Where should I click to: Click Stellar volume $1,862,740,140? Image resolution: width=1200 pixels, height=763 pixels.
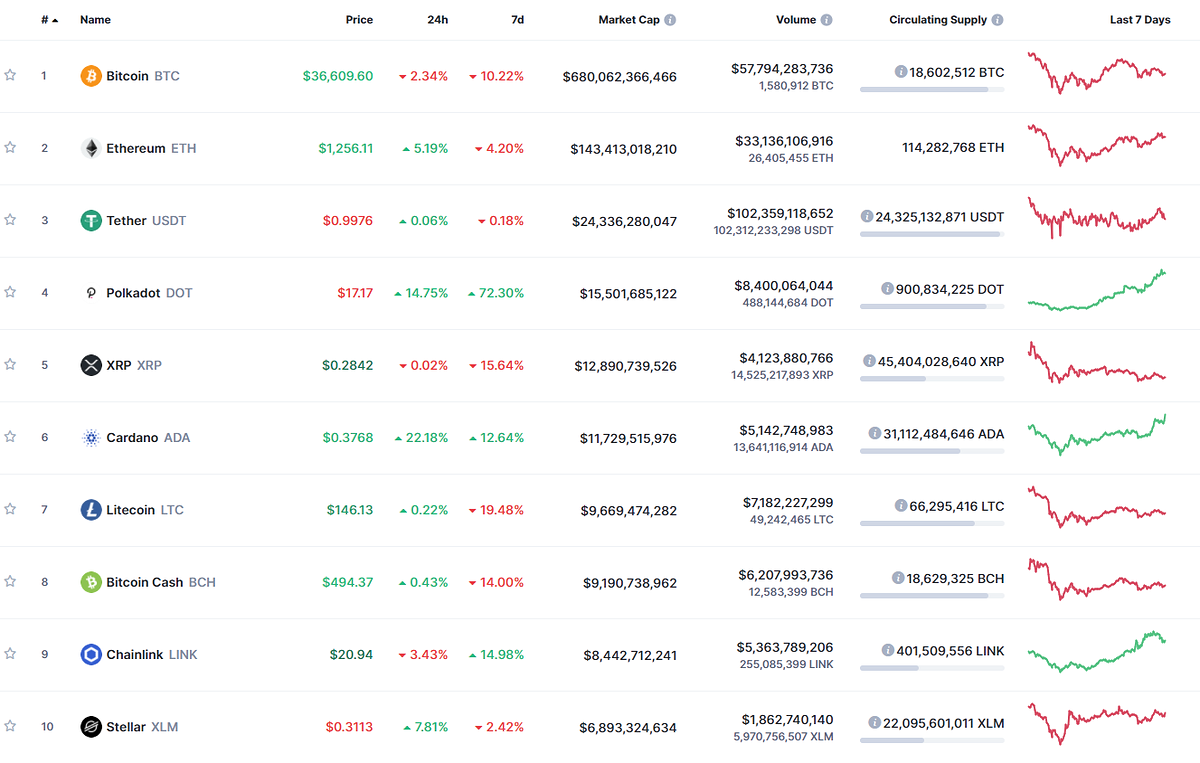pos(787,719)
